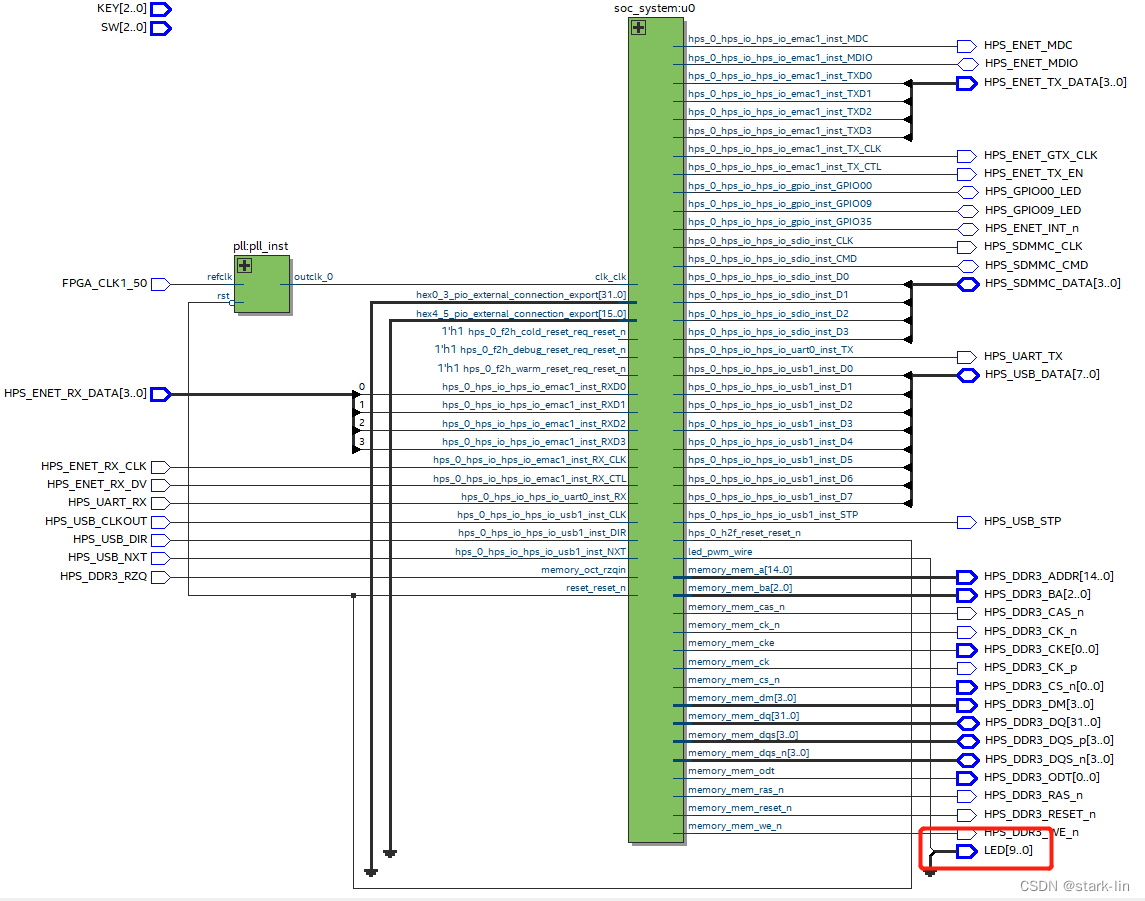Image resolution: width=1145 pixels, height=901 pixels.
Task: Click the outclk_0 port on pll block
Action: pos(313,277)
